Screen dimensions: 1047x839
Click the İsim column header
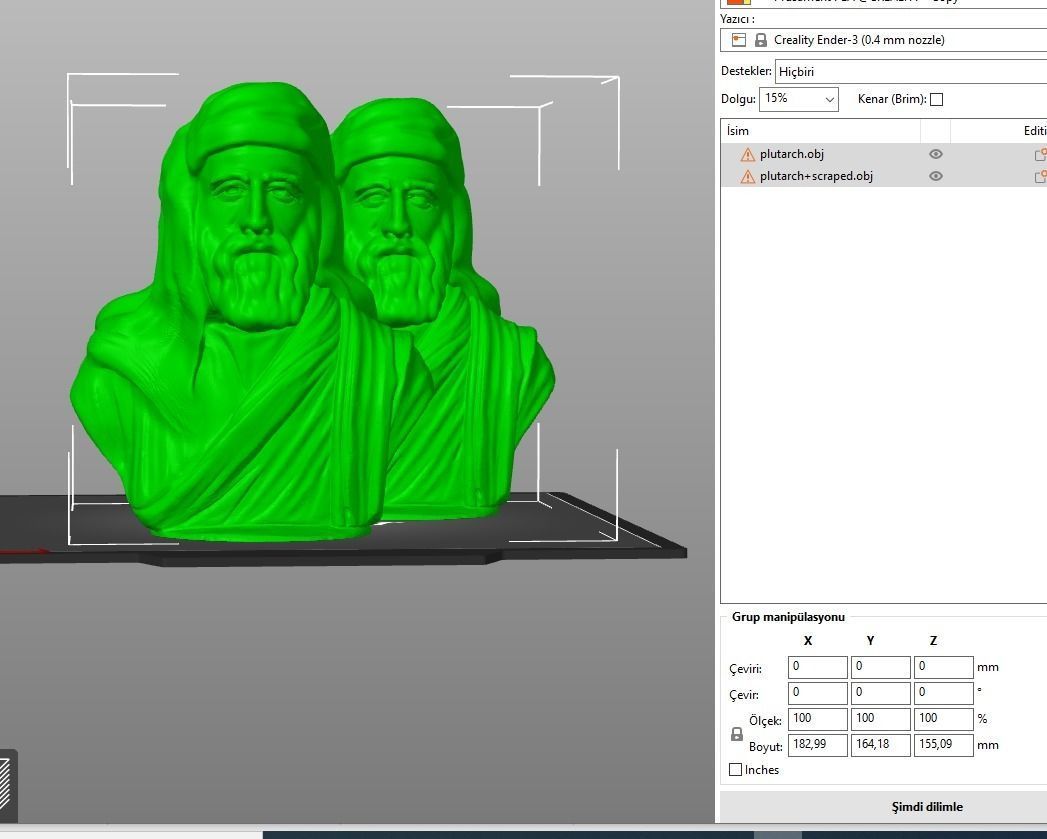tap(820, 131)
